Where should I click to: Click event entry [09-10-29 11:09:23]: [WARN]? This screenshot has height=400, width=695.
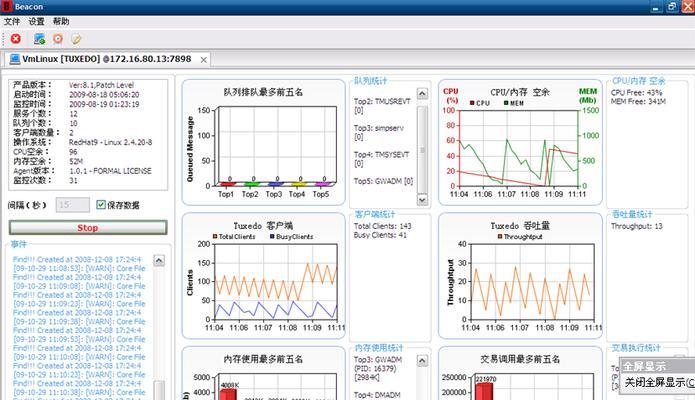click(x=79, y=304)
